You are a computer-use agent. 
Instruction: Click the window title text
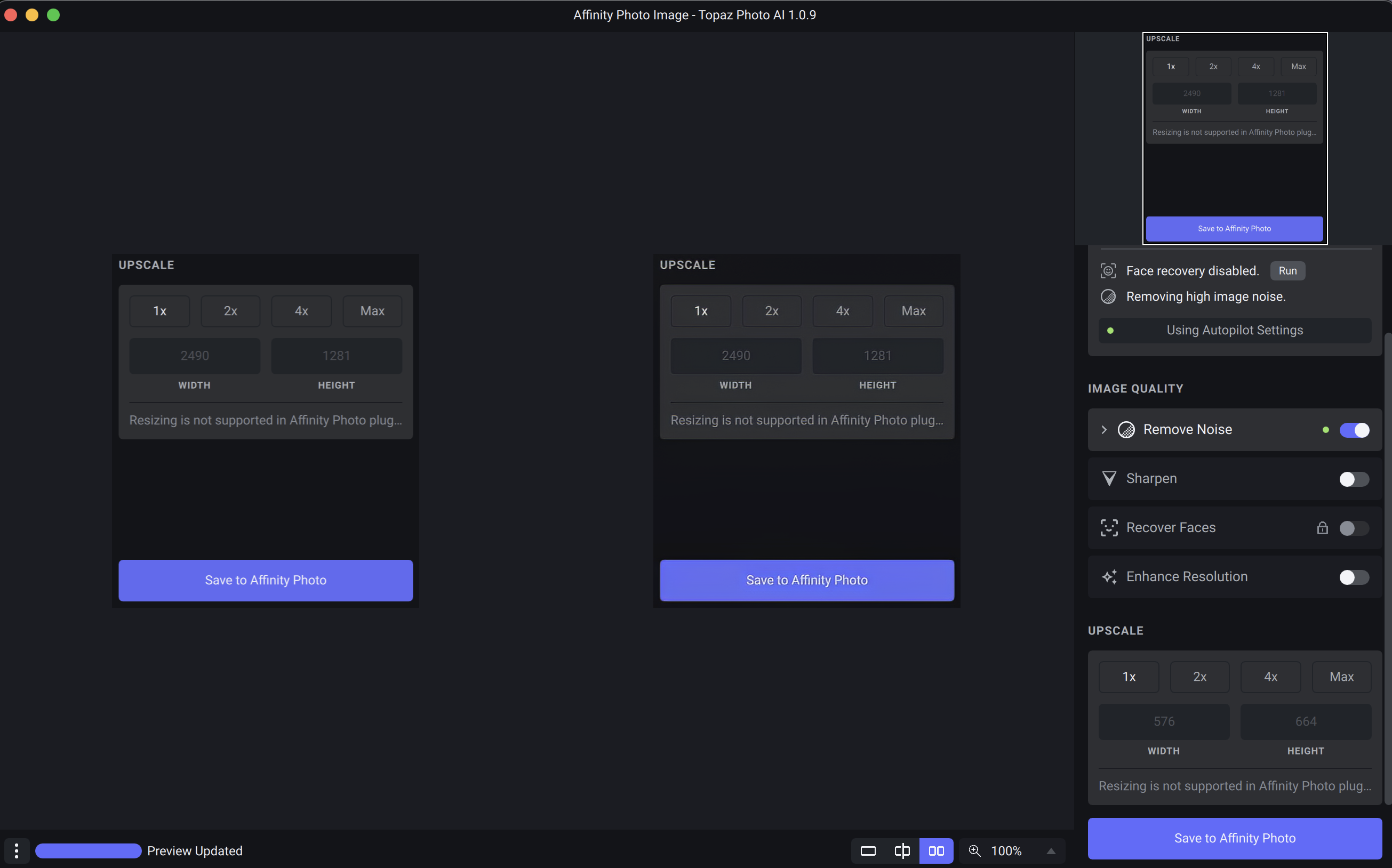click(694, 15)
